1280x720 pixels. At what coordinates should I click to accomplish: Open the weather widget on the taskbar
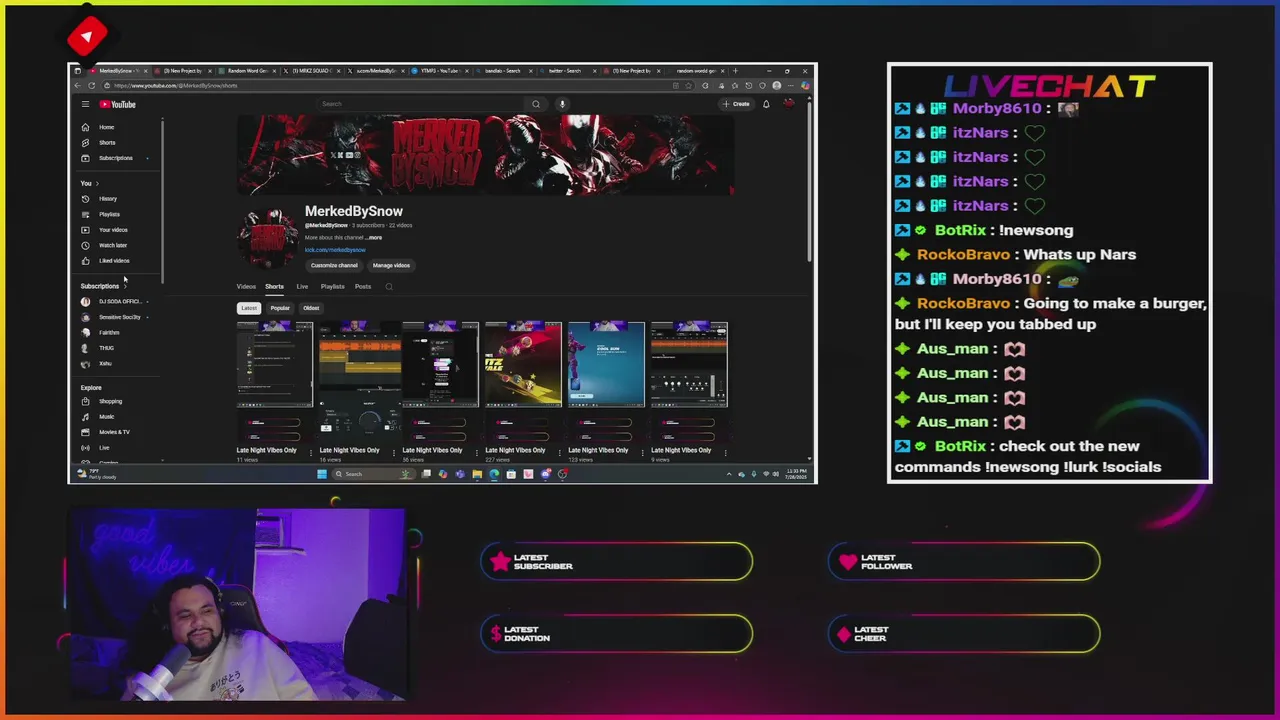click(97, 474)
